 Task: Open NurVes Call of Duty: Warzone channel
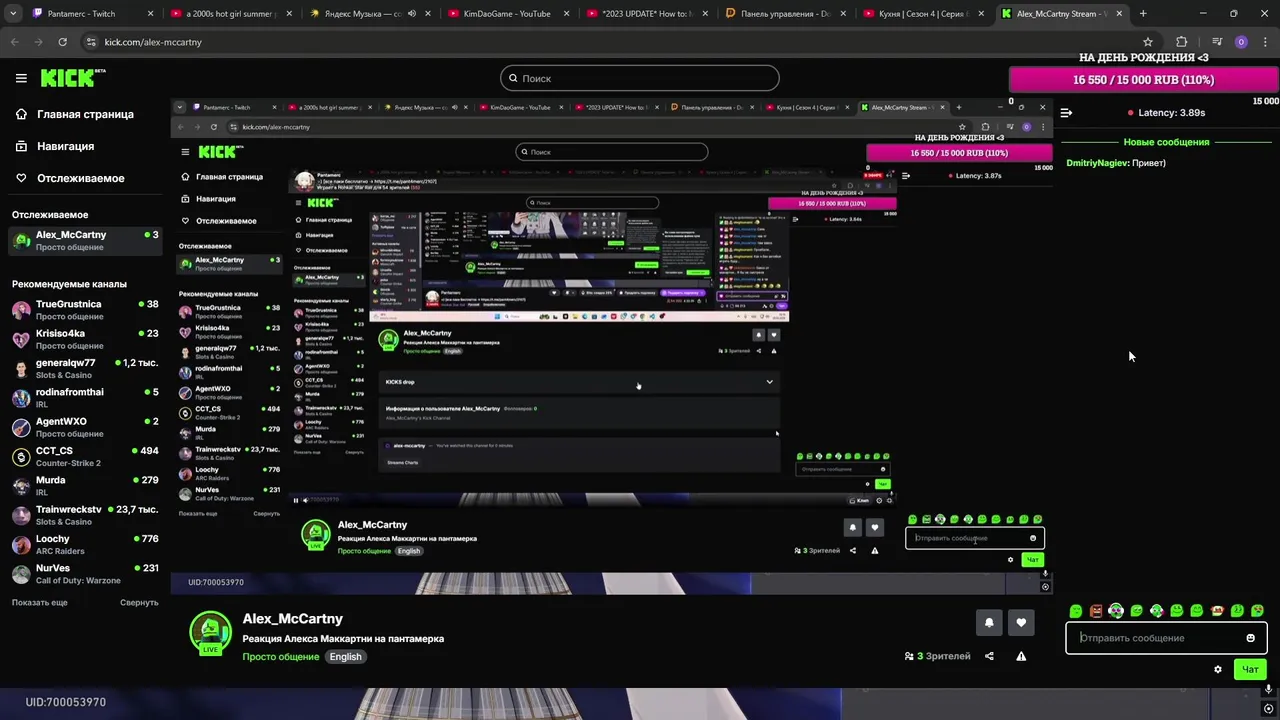pos(84,574)
